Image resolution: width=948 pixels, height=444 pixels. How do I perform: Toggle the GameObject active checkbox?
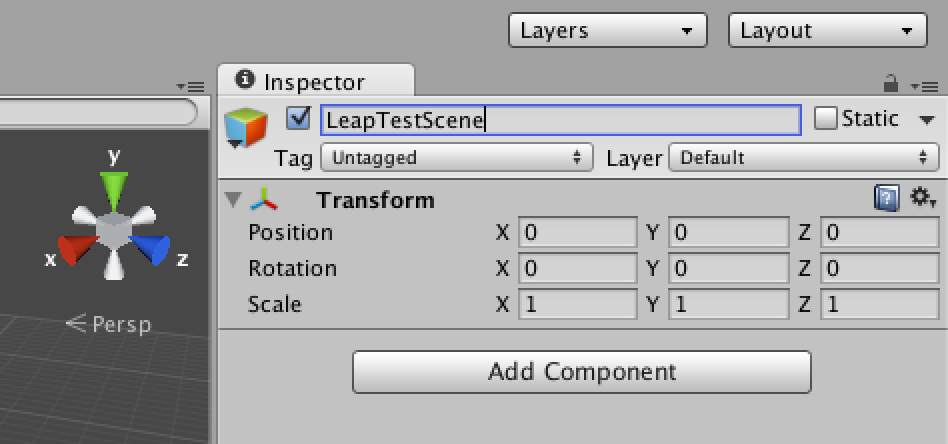tap(298, 118)
